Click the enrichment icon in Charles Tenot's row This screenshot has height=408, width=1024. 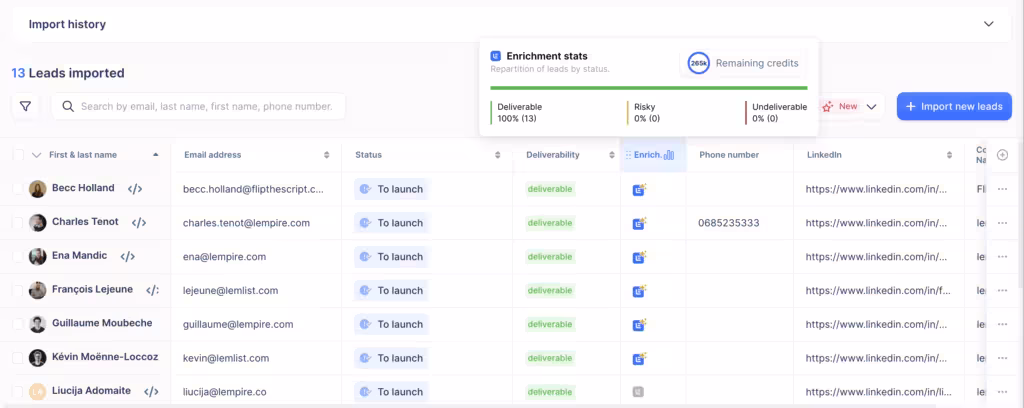640,223
